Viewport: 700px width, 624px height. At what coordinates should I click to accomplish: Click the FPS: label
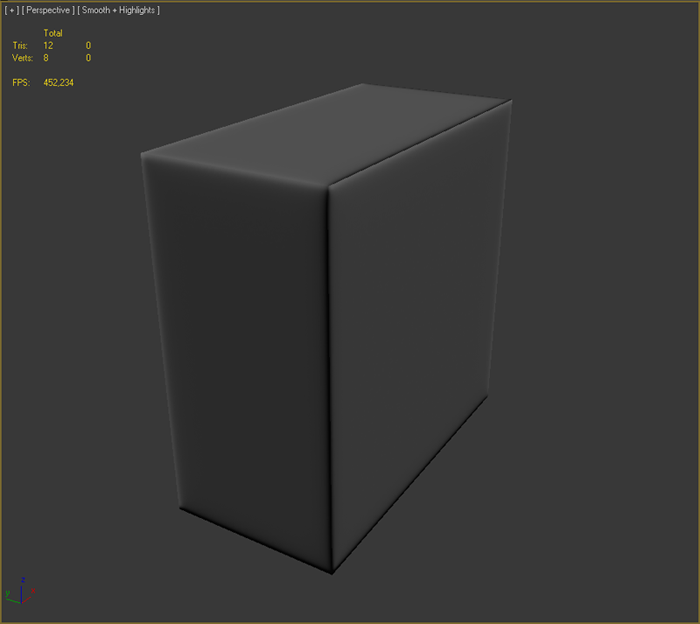tap(21, 83)
